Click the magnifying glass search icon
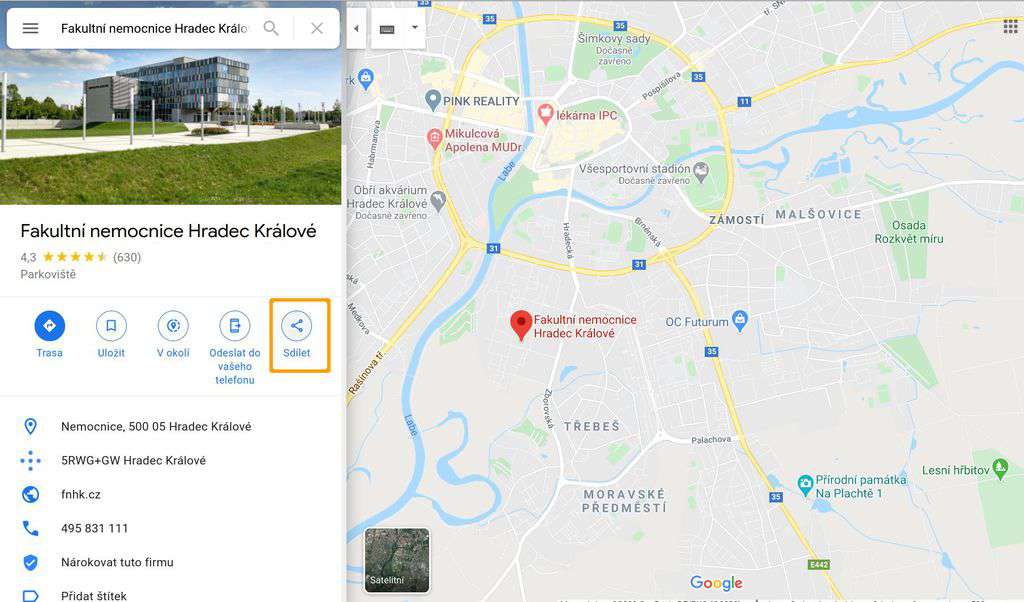Viewport: 1024px width, 602px height. pos(270,29)
